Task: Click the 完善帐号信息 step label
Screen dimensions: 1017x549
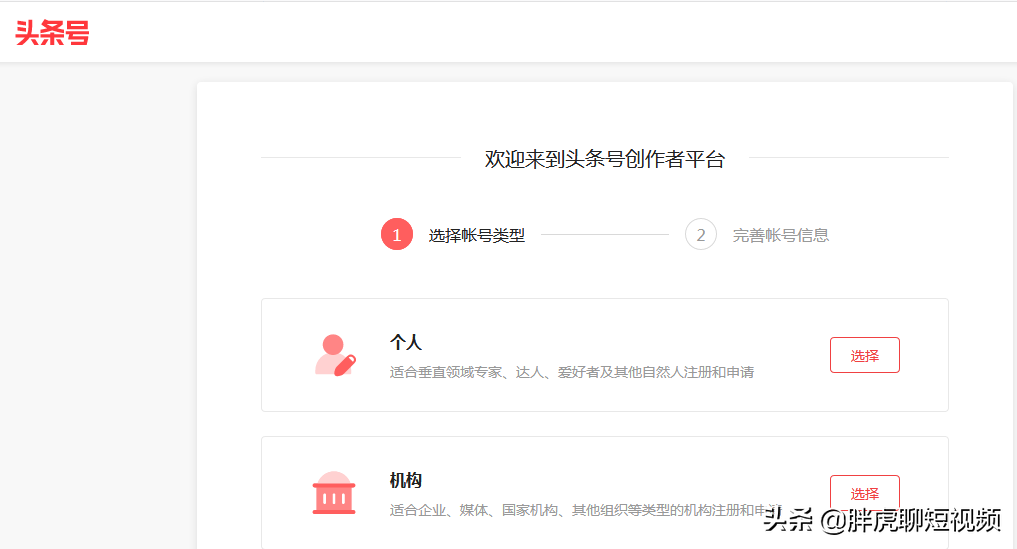Action: pyautogui.click(x=781, y=236)
